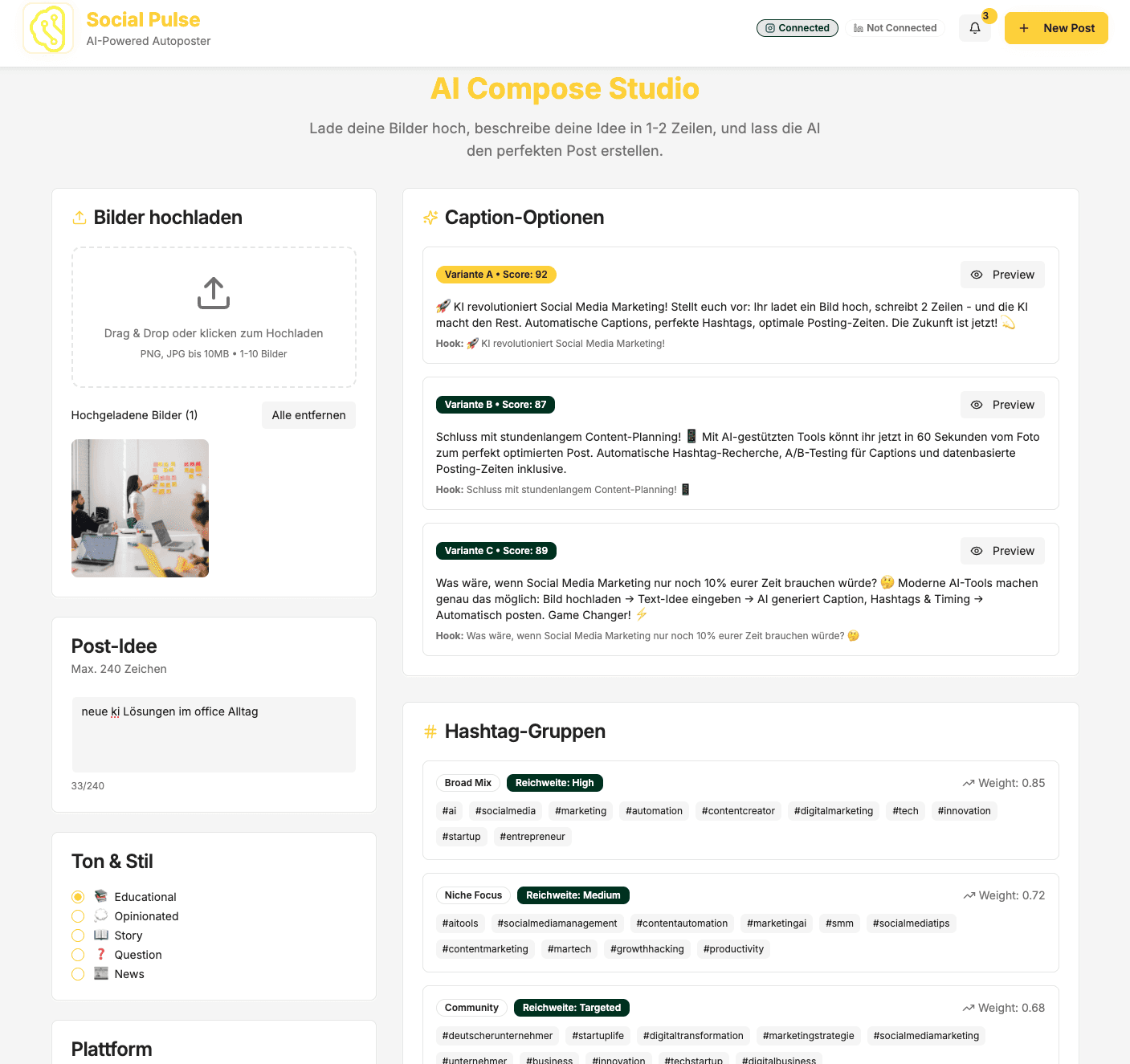Click the Broad Mix group label
The image size is (1130, 1064).
coord(468,783)
